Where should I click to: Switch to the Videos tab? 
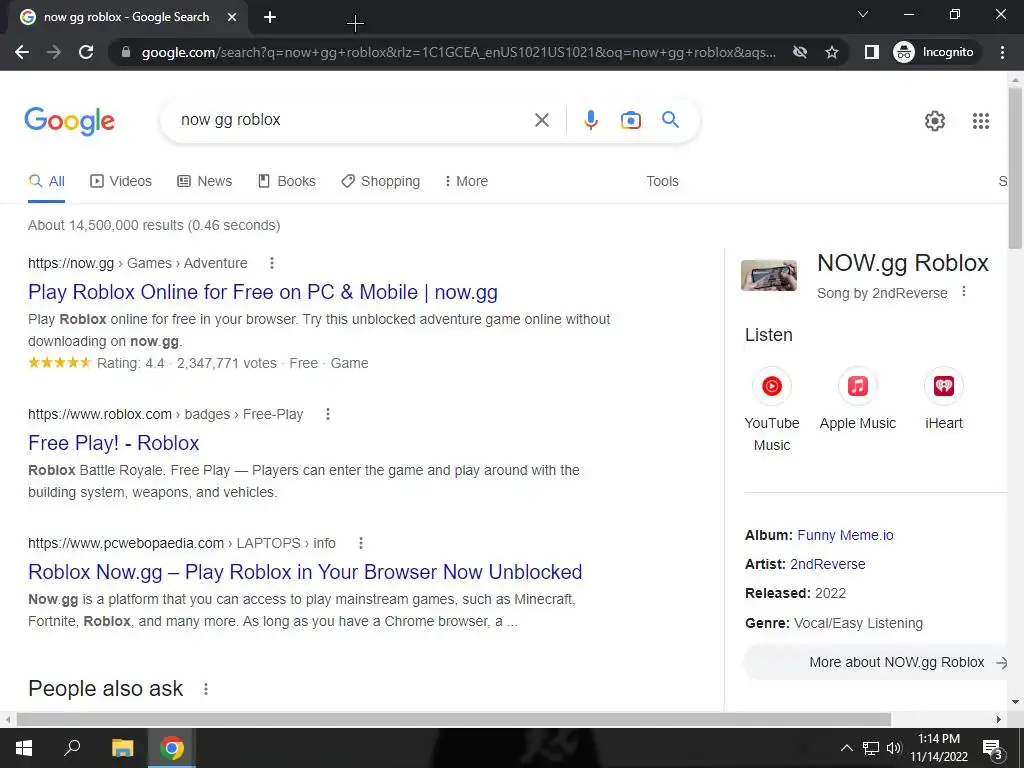point(121,182)
